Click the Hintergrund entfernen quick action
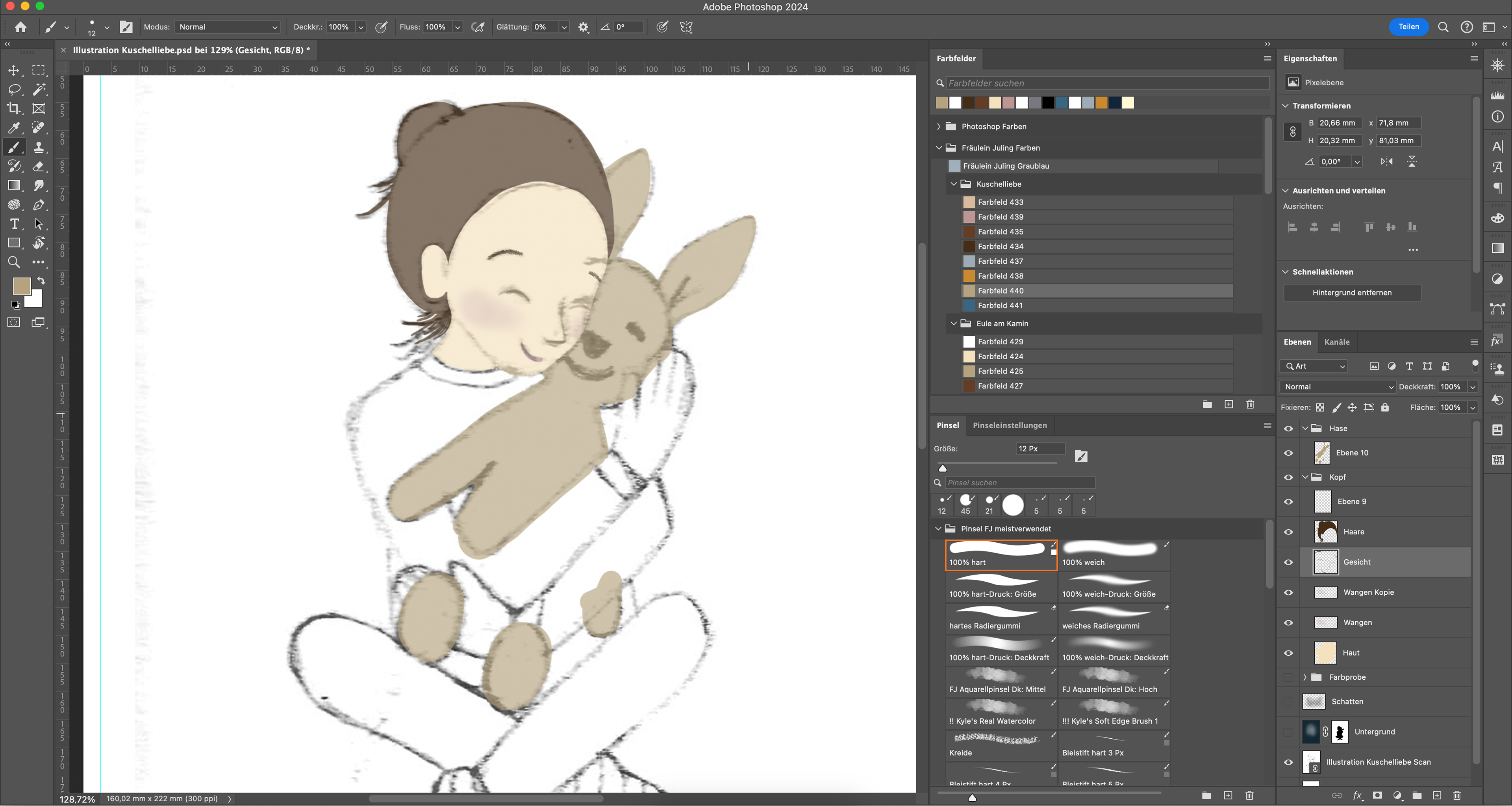This screenshot has width=1512, height=806. [1351, 292]
